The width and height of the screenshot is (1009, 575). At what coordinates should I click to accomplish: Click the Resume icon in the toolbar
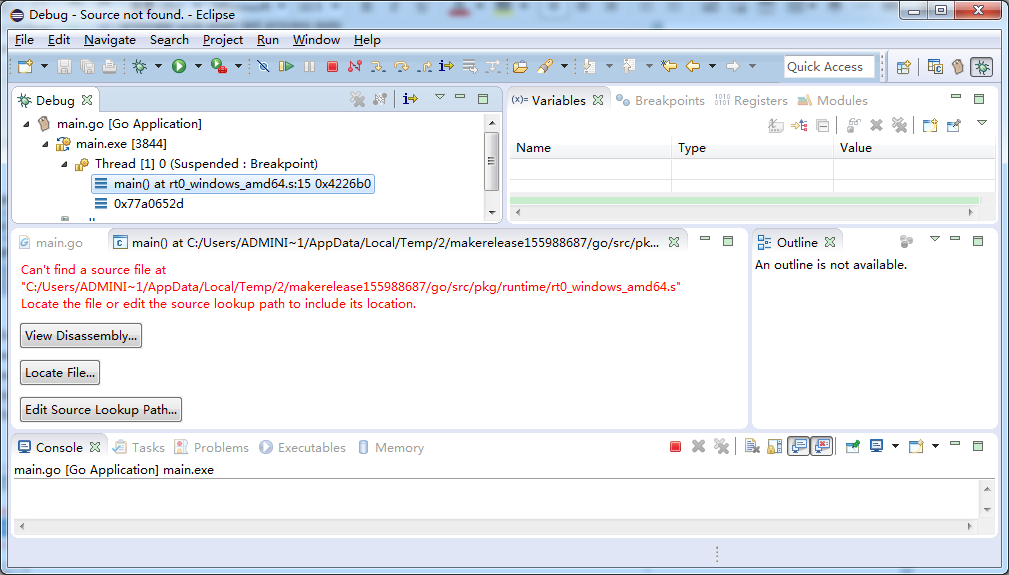click(x=286, y=66)
